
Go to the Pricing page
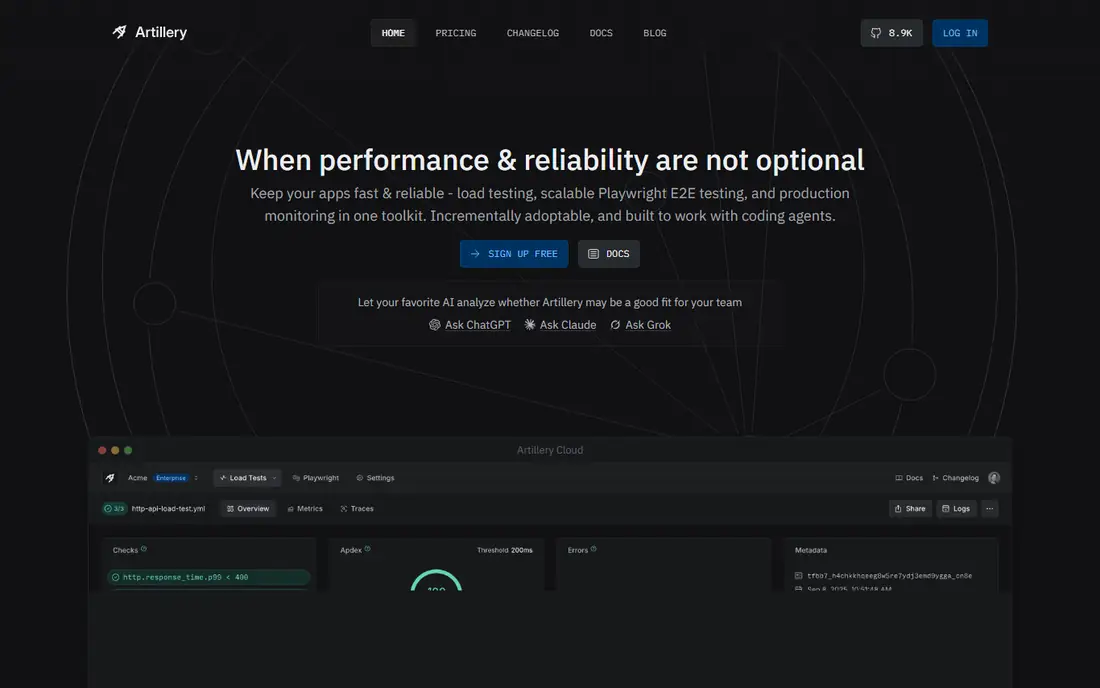(456, 33)
